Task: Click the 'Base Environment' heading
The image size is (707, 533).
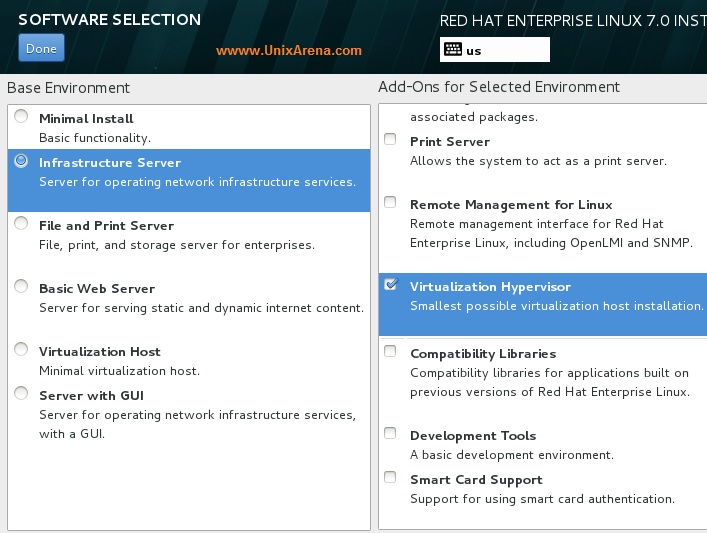Action: [x=69, y=87]
